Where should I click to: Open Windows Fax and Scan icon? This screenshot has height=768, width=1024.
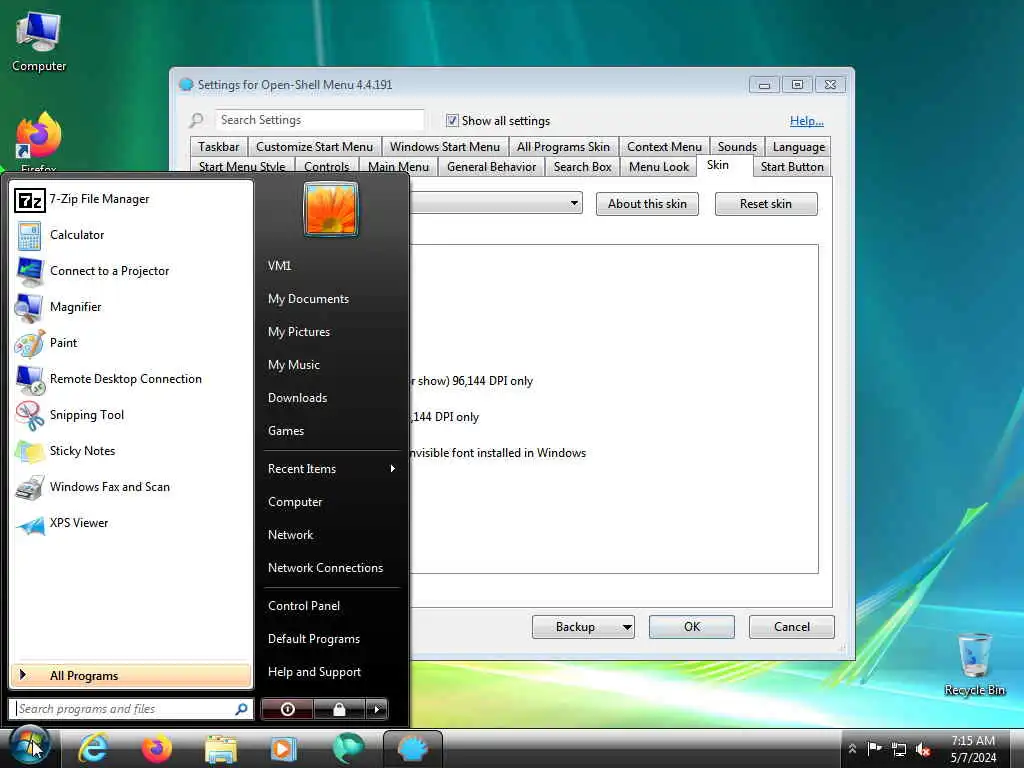[x=29, y=488]
